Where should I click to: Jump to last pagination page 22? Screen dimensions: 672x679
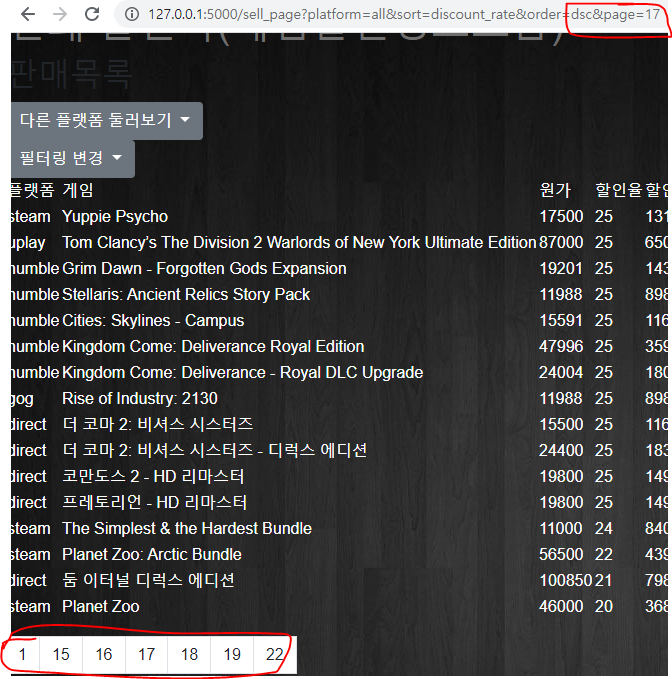275,654
